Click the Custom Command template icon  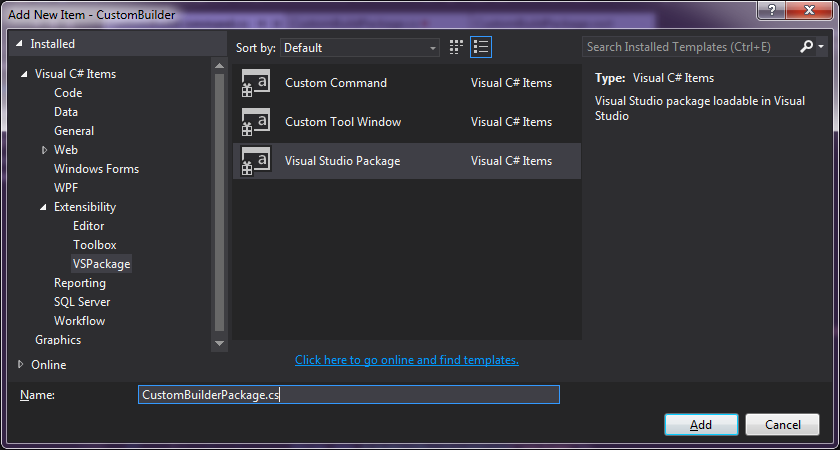coord(256,83)
